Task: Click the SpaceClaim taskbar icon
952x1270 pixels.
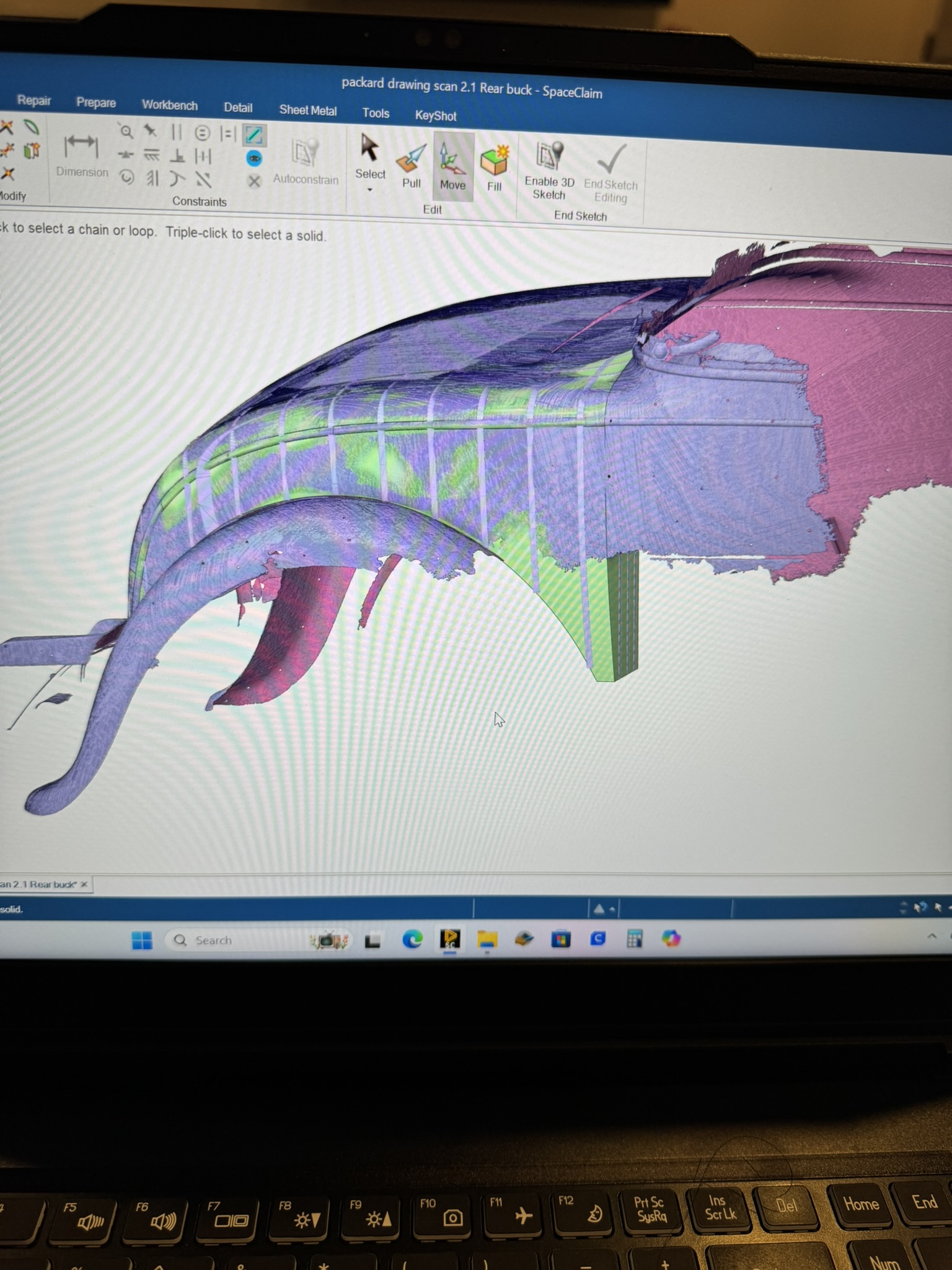Action: coord(450,939)
